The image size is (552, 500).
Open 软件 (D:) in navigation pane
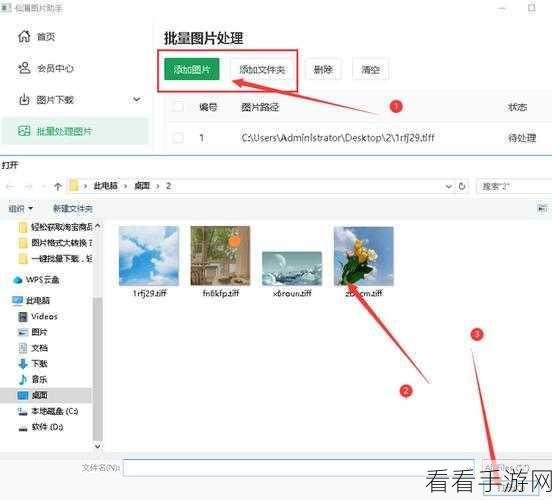tap(40, 427)
